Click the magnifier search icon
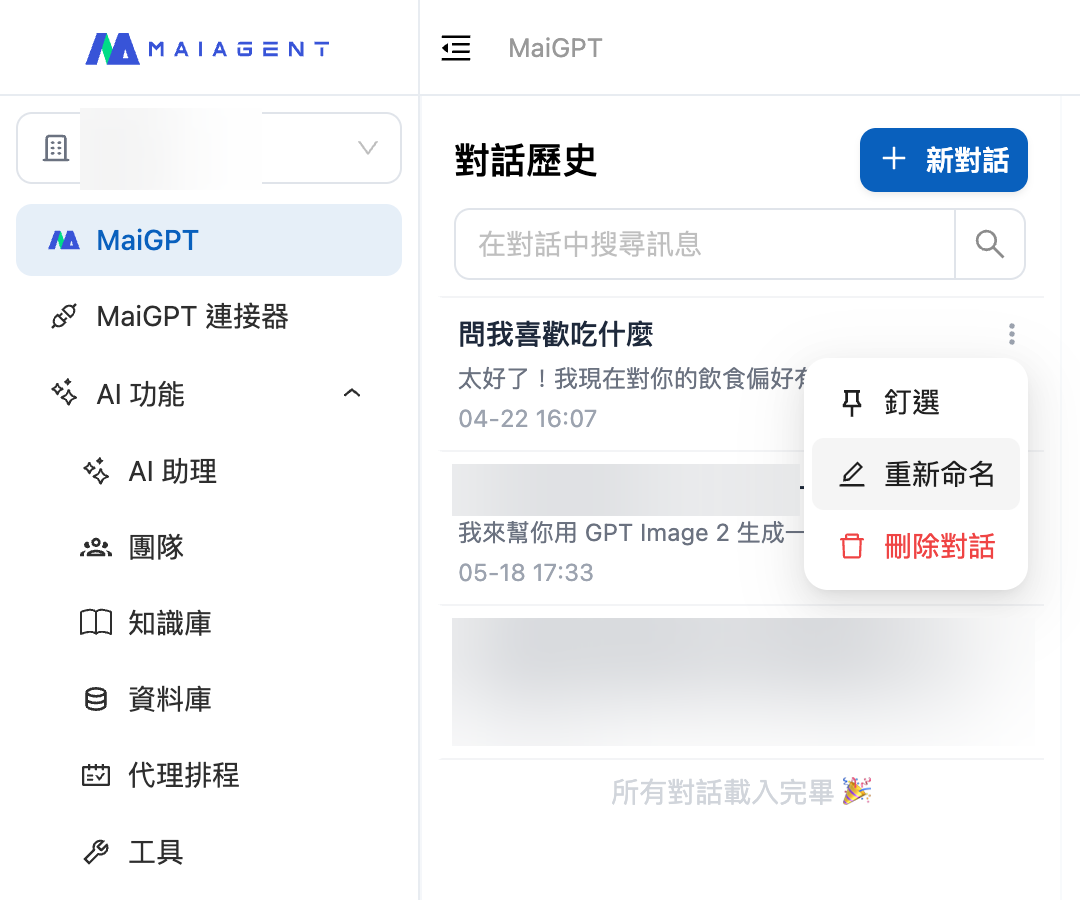Viewport: 1080px width, 900px height. tap(990, 244)
